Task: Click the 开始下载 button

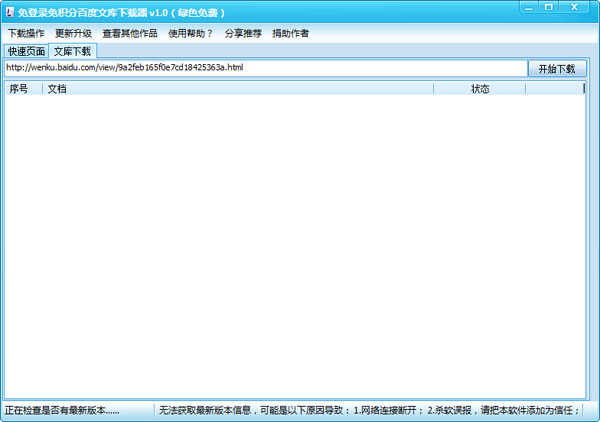Action: coord(557,69)
